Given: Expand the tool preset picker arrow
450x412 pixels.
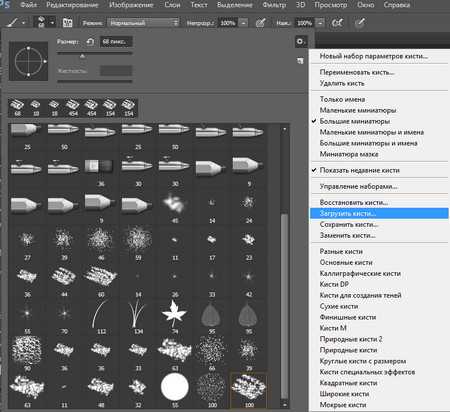Looking at the screenshot, I should pyautogui.click(x=24, y=23).
